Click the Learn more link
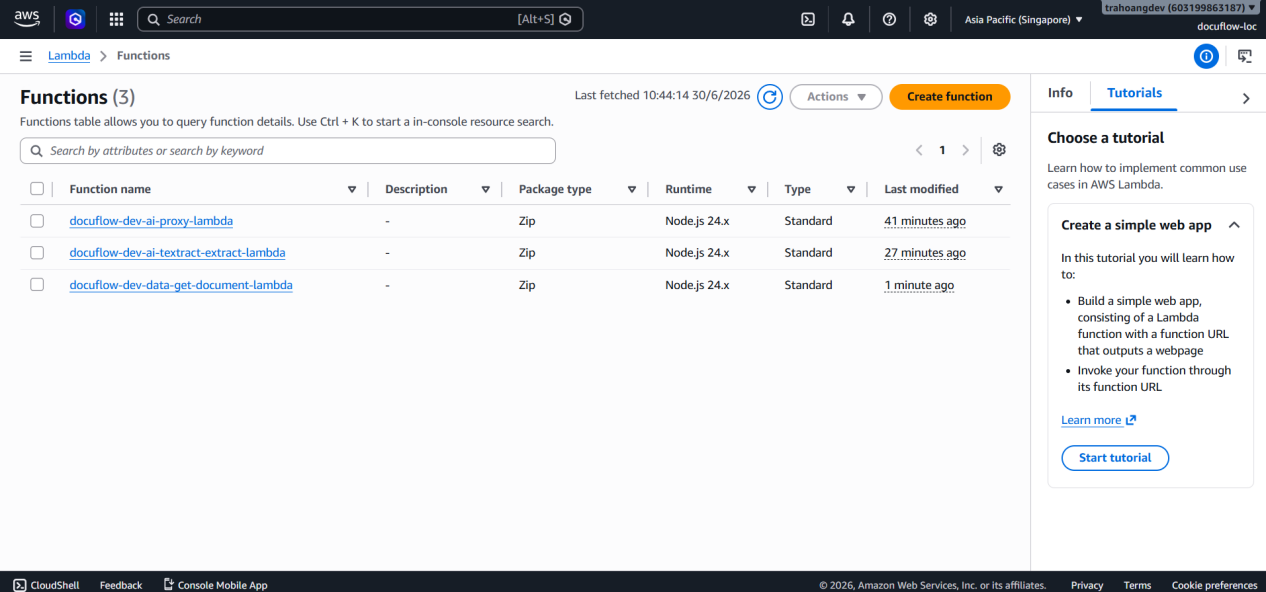The image size is (1266, 592). coord(1091,420)
